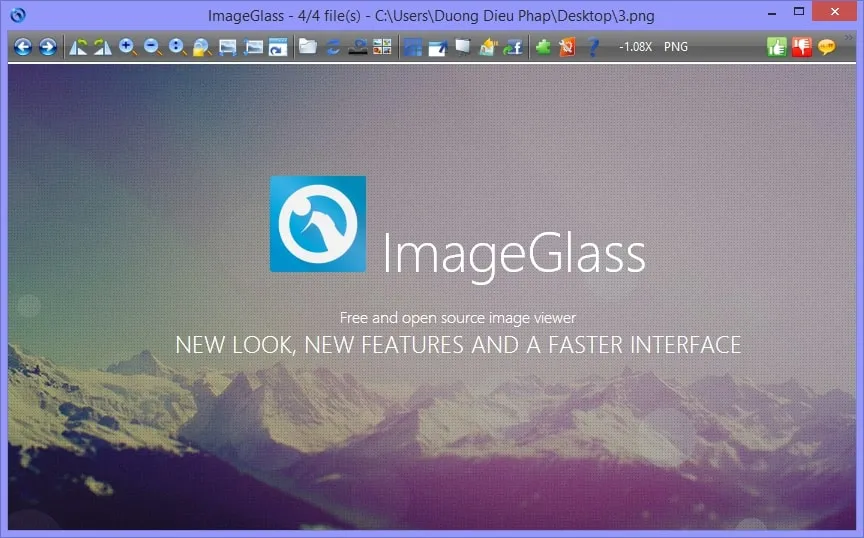Refresh the current image
The width and height of the screenshot is (864, 538).
[333, 47]
